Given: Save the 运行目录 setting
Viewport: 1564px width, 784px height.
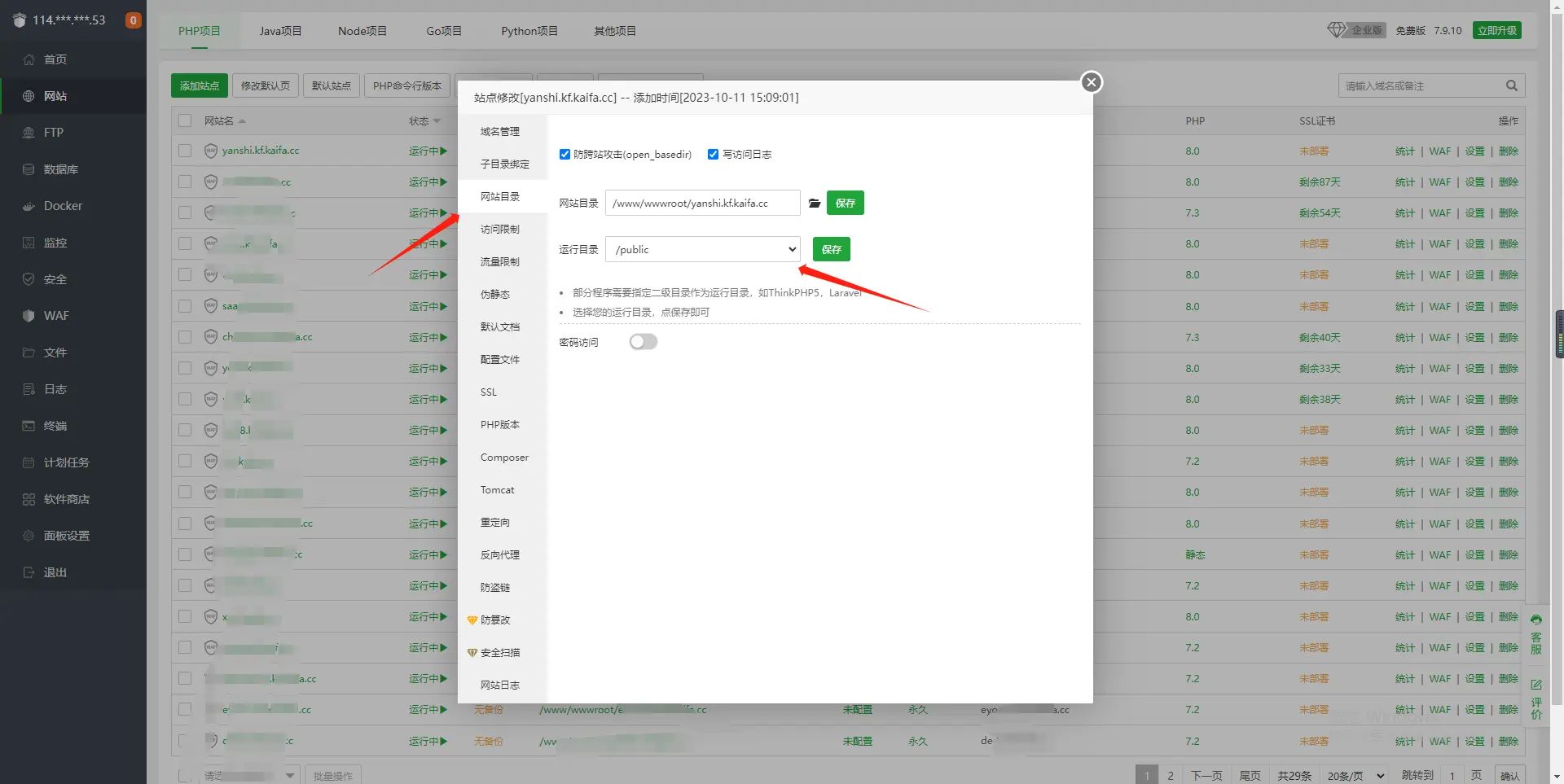Looking at the screenshot, I should 832,249.
